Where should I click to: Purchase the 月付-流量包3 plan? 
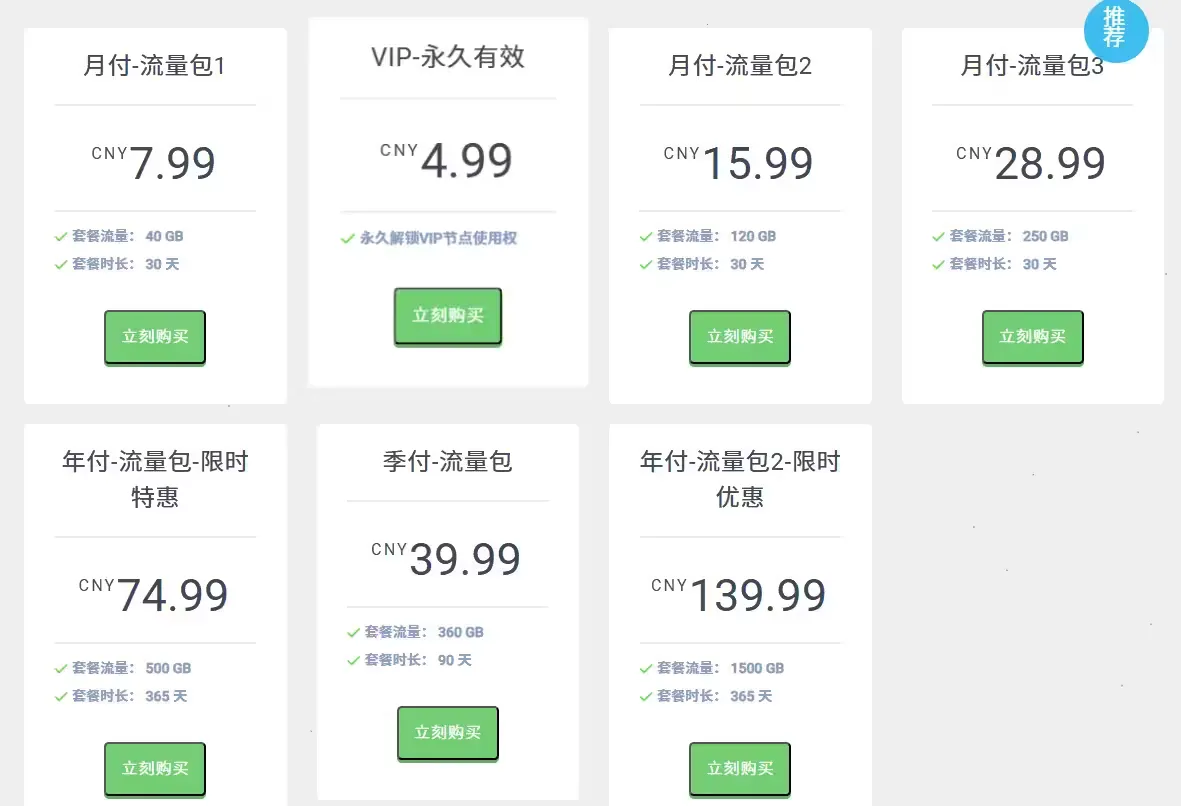click(1032, 337)
